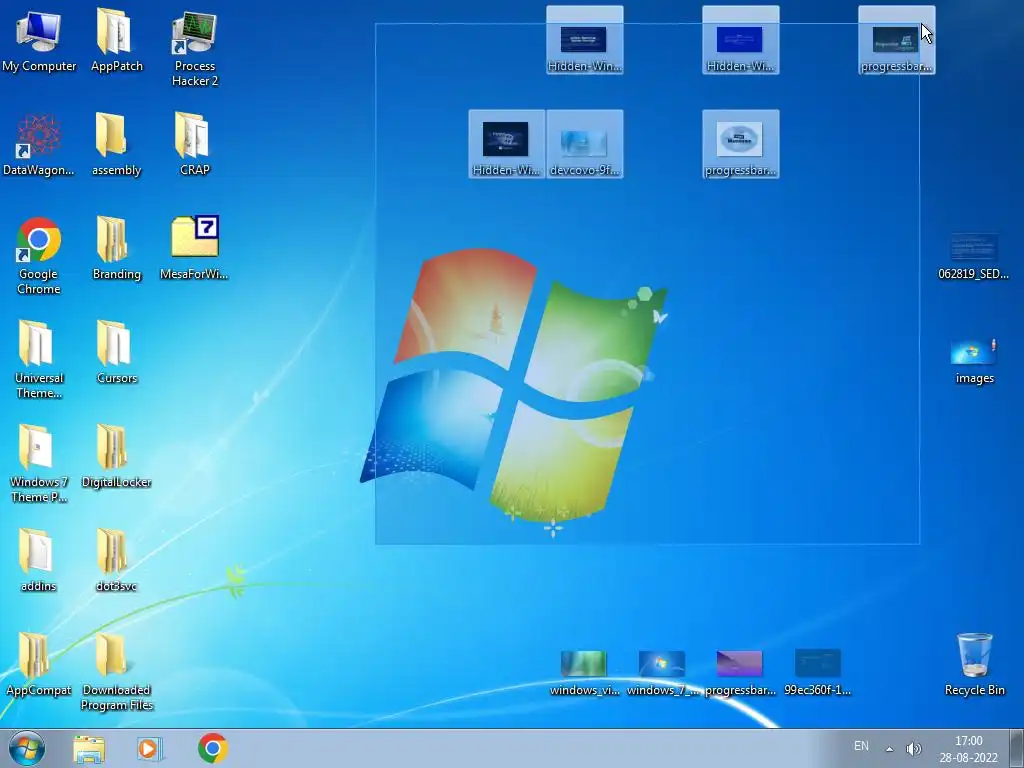Select the Windows 7 Theme P... folder
The width and height of the screenshot is (1024, 768).
pyautogui.click(x=39, y=464)
